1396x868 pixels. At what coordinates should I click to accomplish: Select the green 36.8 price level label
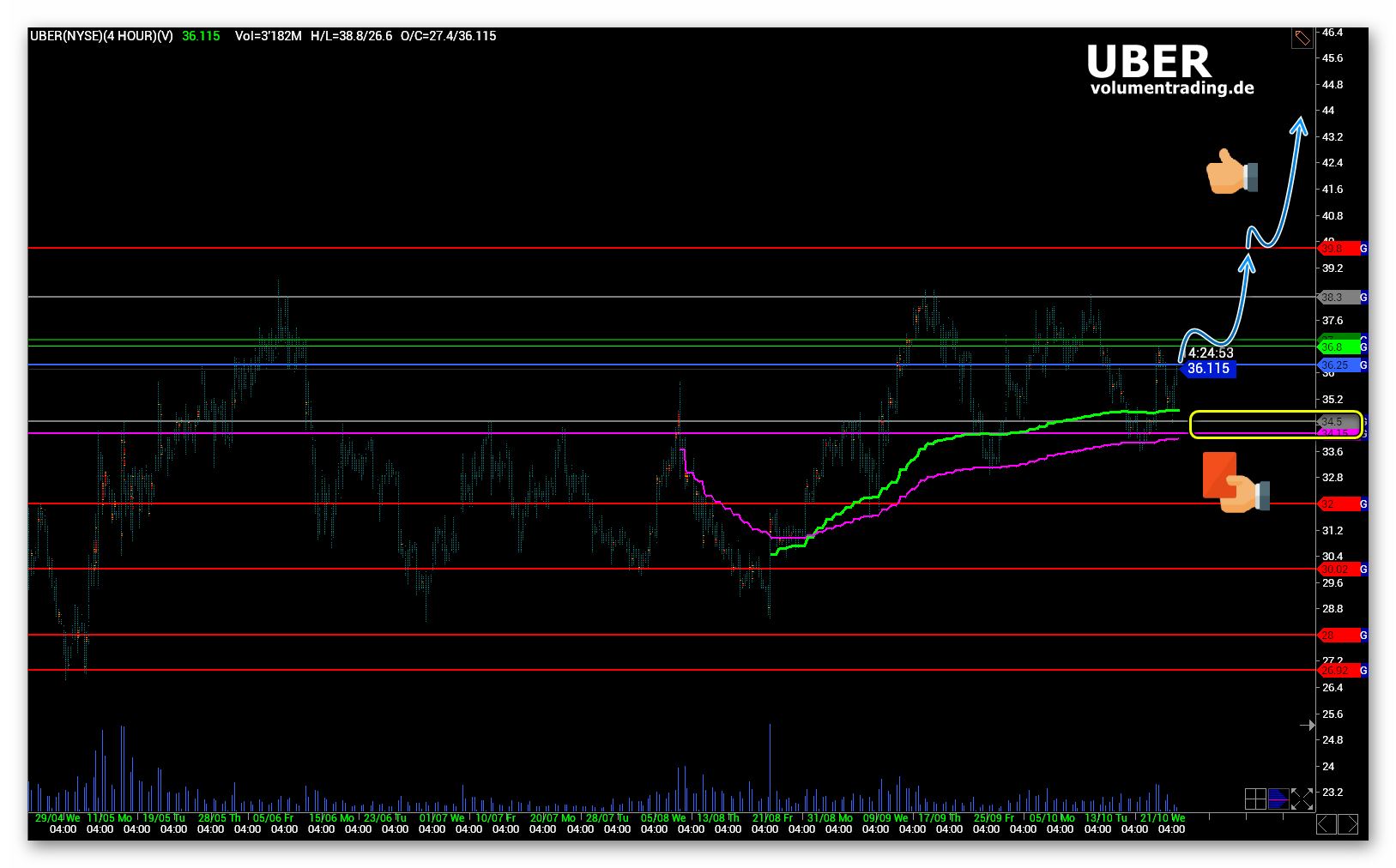click(1338, 347)
